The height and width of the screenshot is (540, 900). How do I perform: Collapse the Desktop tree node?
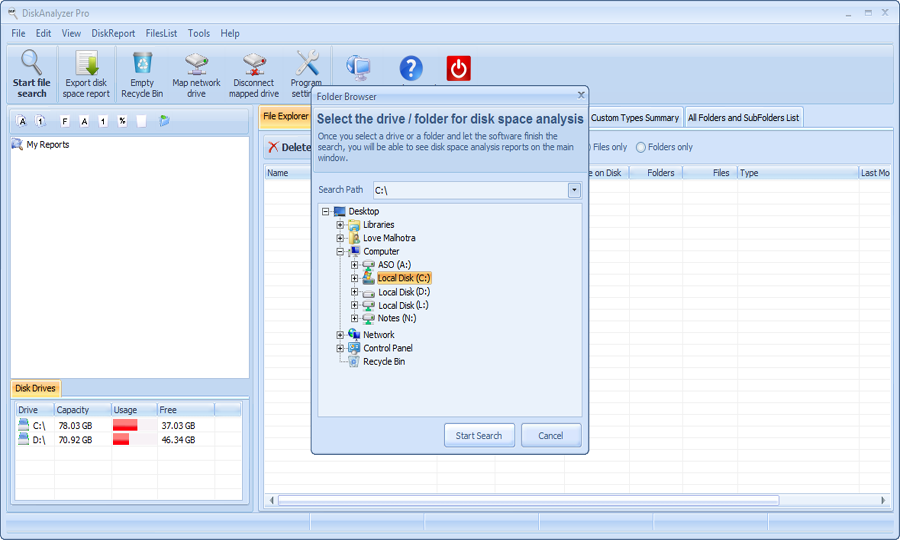(x=325, y=211)
